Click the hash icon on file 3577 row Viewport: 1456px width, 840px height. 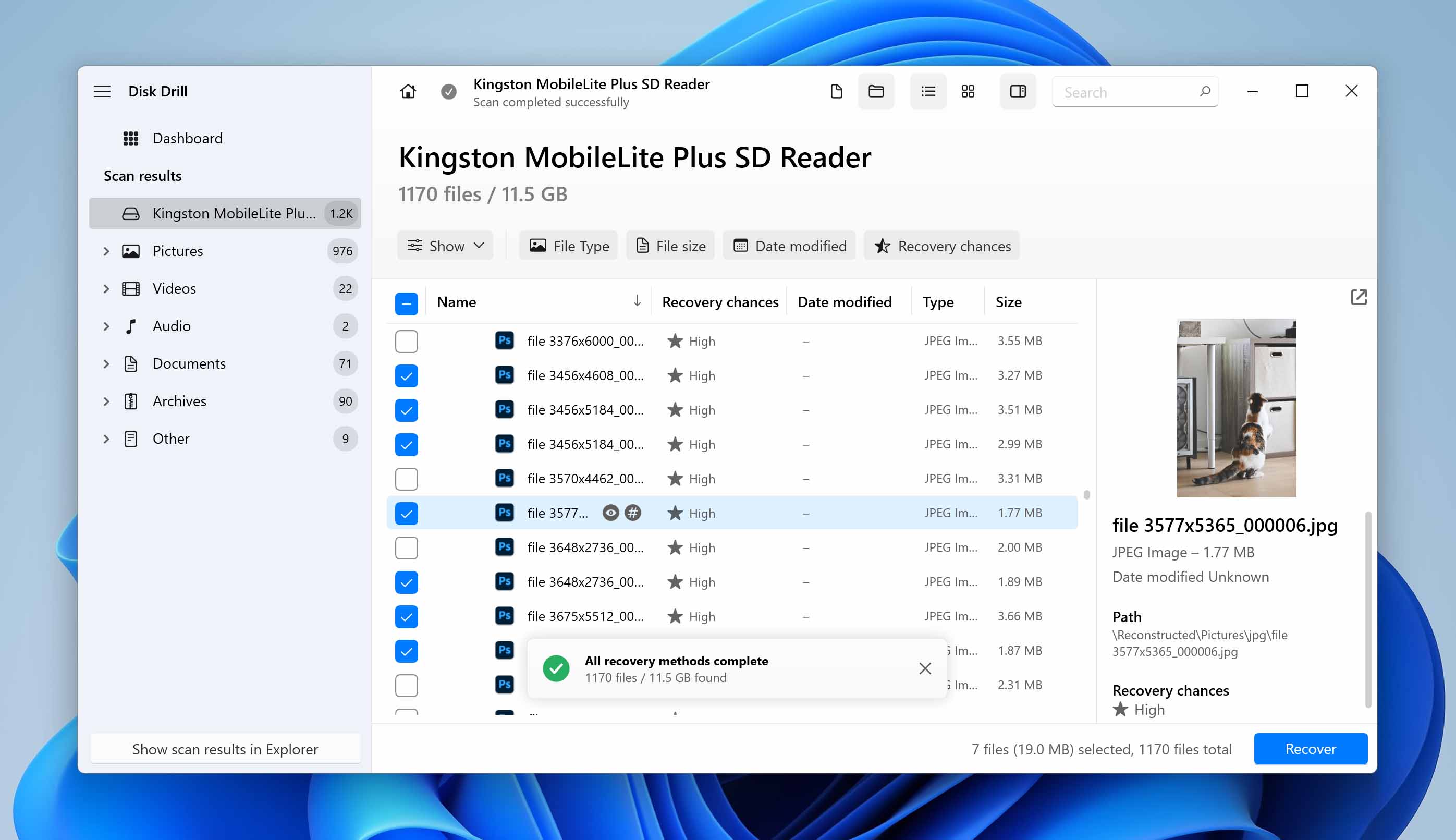(x=632, y=513)
